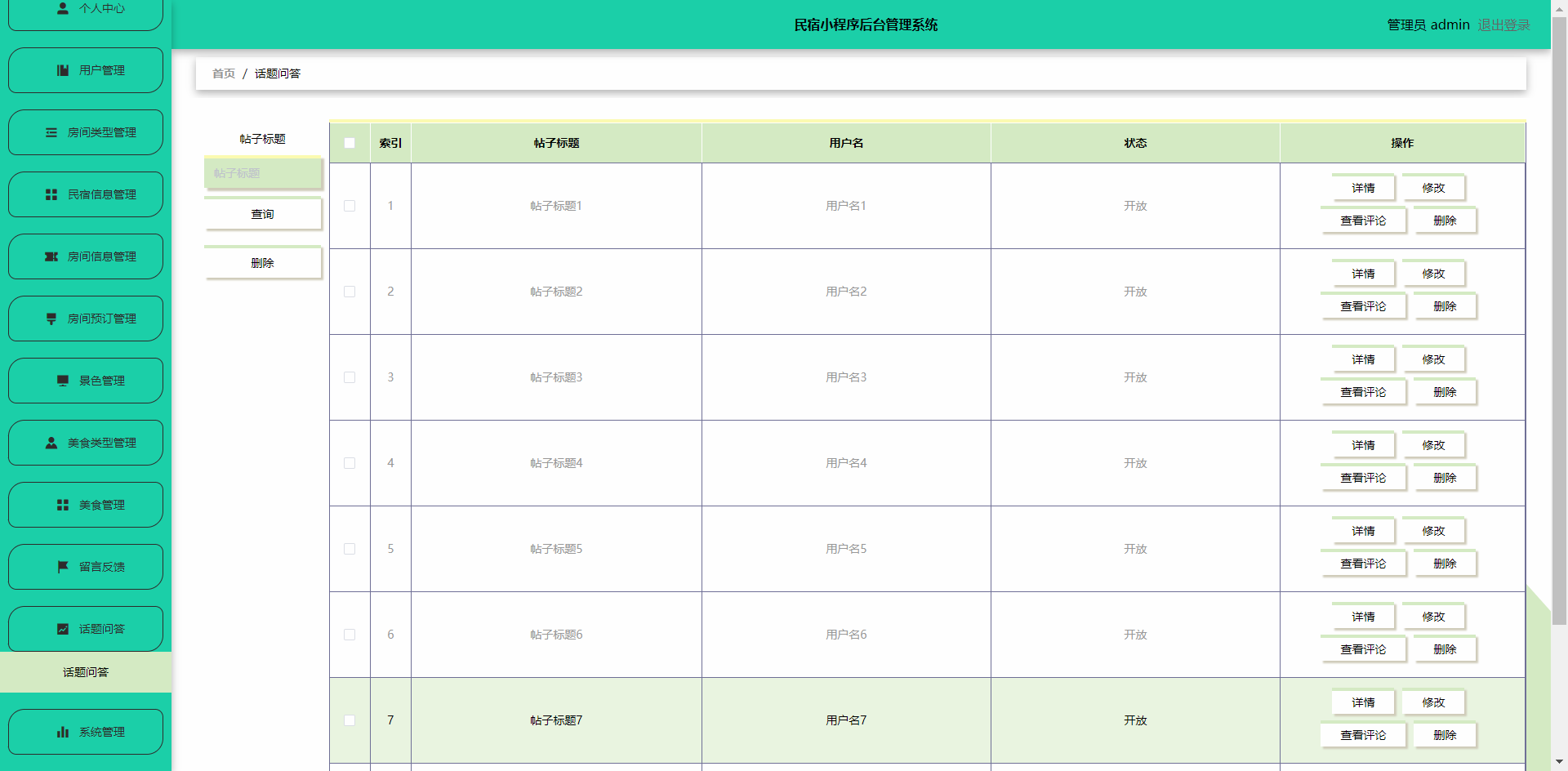This screenshot has width=1568, height=771.
Task: Click the monitor icon for 景色管理
Action: click(x=63, y=381)
